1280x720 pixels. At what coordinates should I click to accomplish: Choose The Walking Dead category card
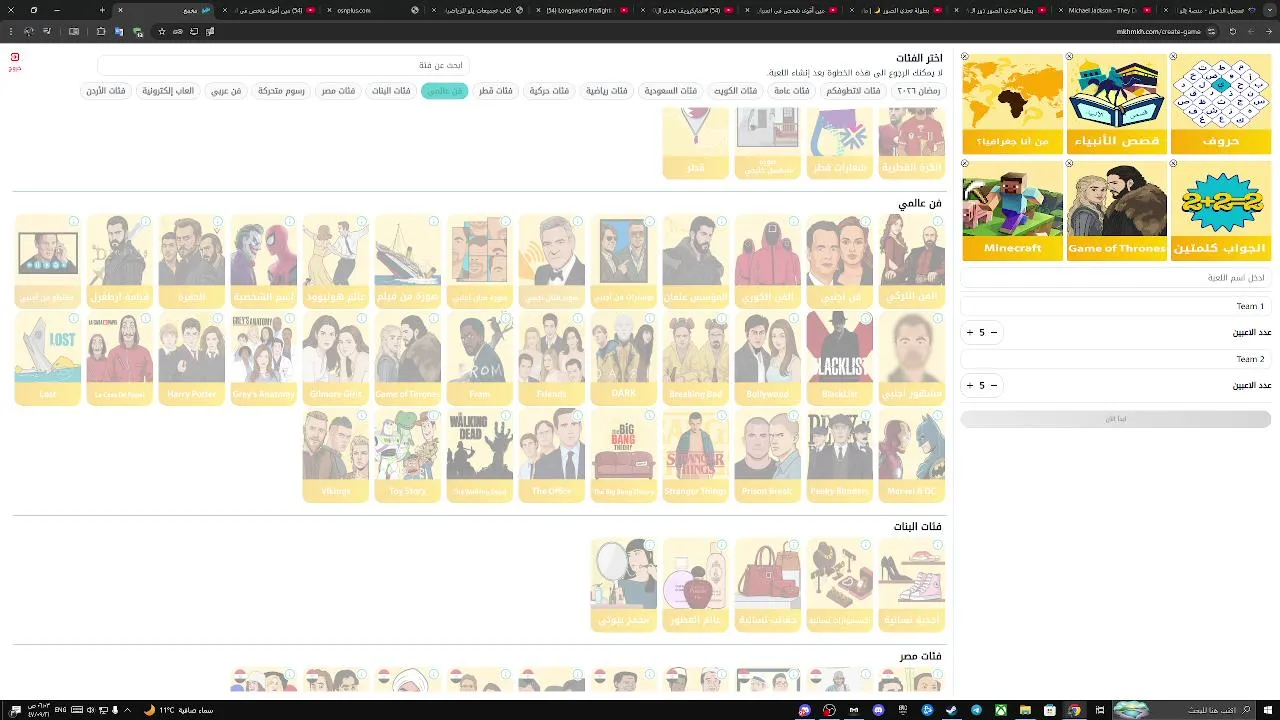click(479, 455)
